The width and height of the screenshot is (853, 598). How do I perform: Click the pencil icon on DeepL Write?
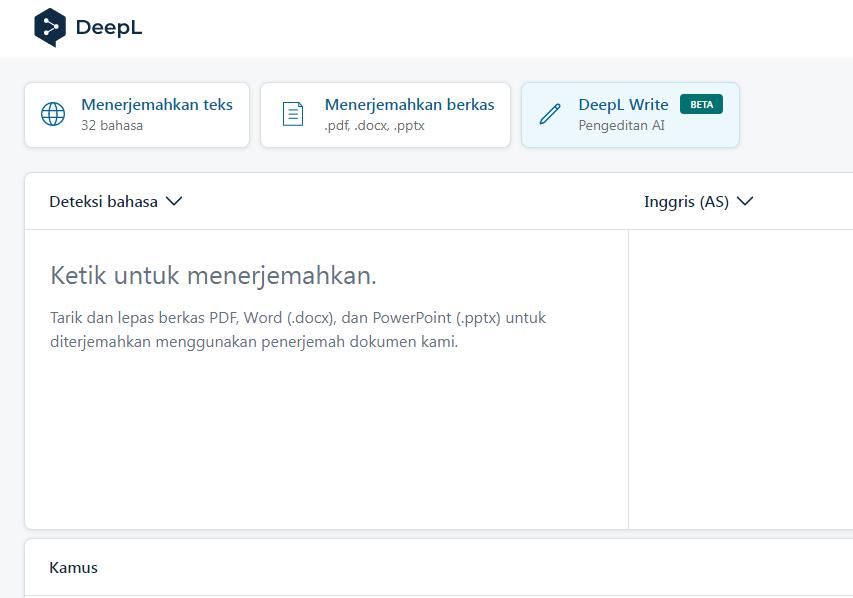click(550, 114)
